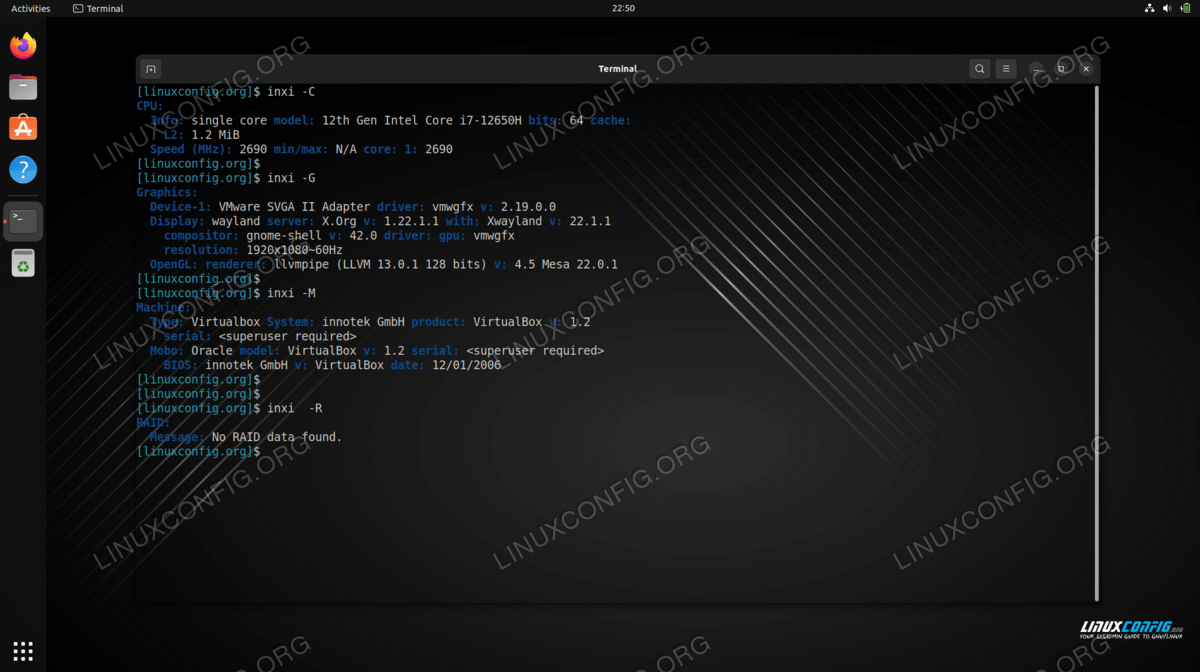Open Ubuntu Software from the dock
This screenshot has width=1200, height=672.
(x=23, y=128)
